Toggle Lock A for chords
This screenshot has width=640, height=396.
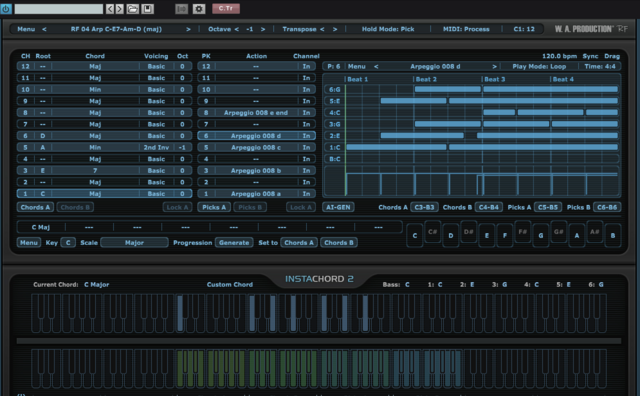[x=178, y=207]
